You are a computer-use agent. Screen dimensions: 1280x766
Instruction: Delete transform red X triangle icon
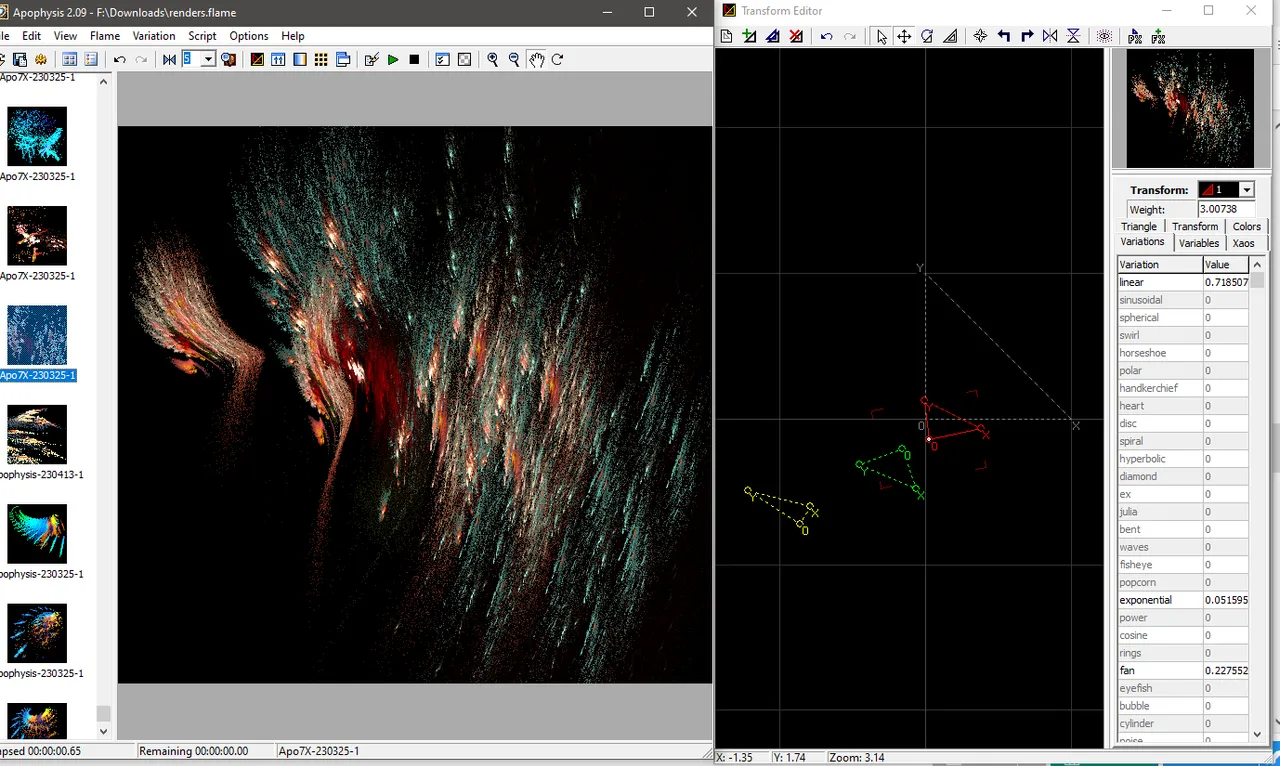click(x=796, y=37)
